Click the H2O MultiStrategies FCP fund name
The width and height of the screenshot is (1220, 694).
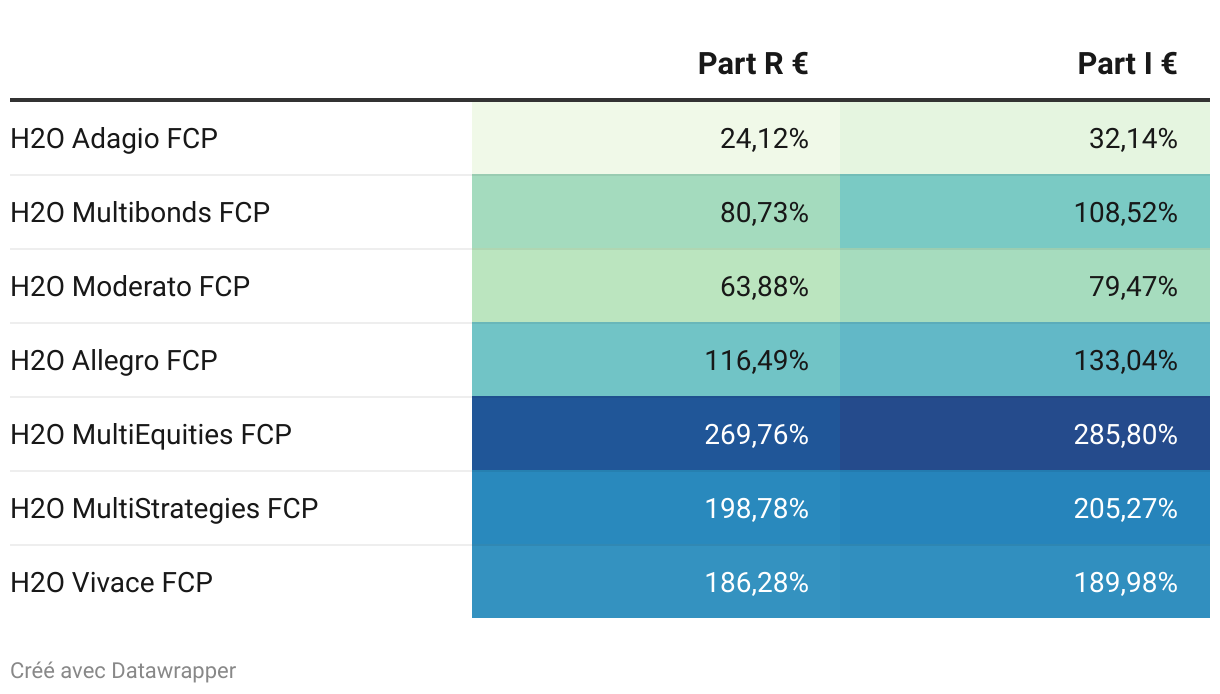click(x=164, y=509)
